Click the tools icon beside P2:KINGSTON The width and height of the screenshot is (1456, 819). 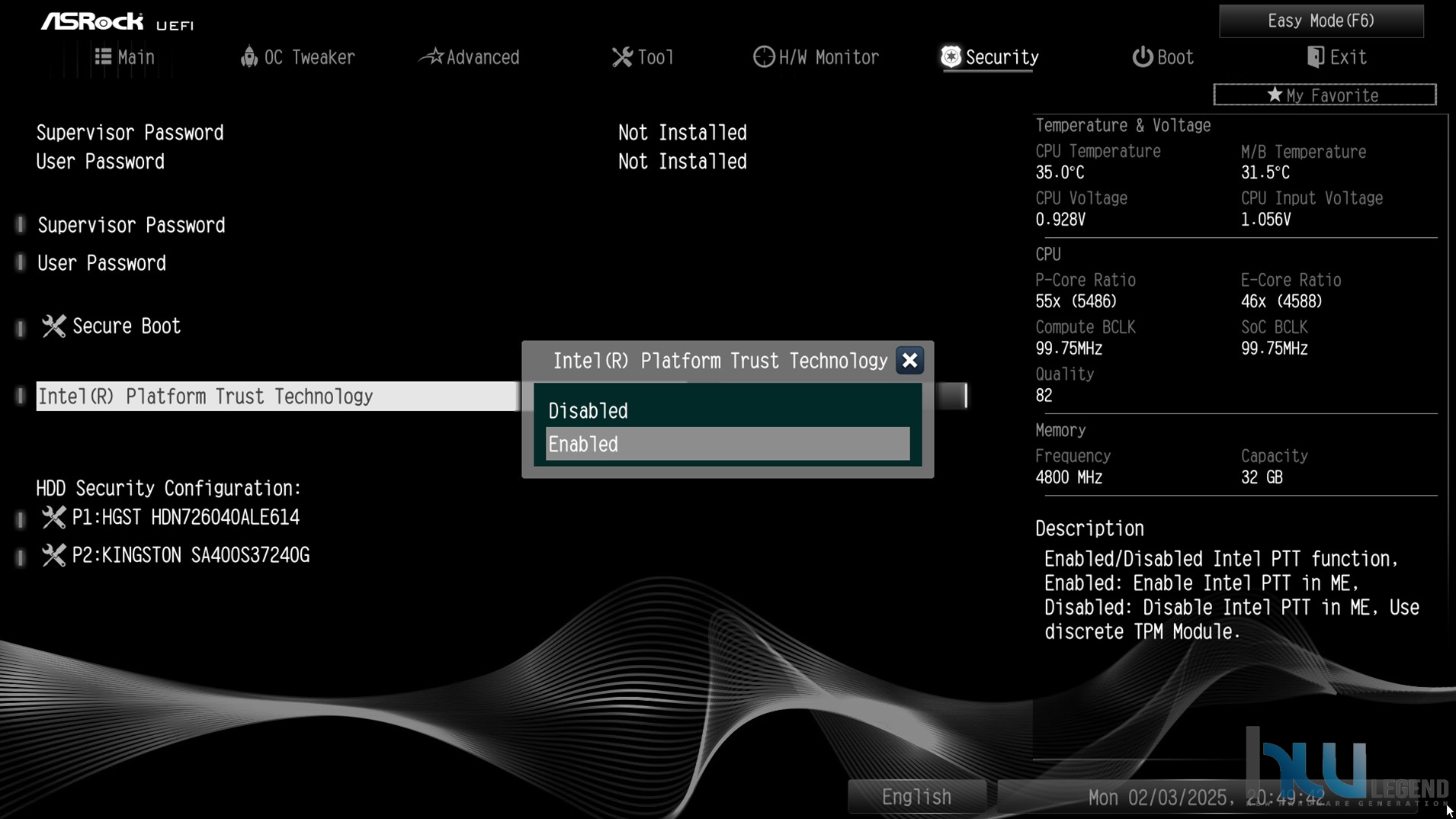click(x=53, y=555)
